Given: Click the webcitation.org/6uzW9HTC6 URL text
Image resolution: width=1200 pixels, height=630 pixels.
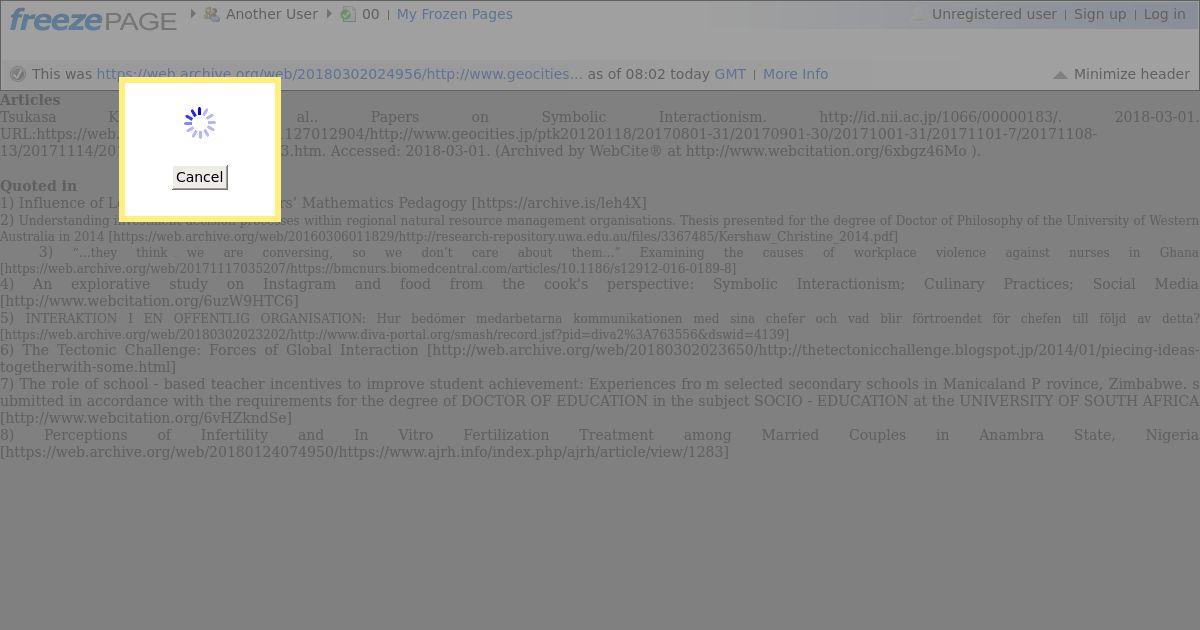Looking at the screenshot, I should [149, 301].
